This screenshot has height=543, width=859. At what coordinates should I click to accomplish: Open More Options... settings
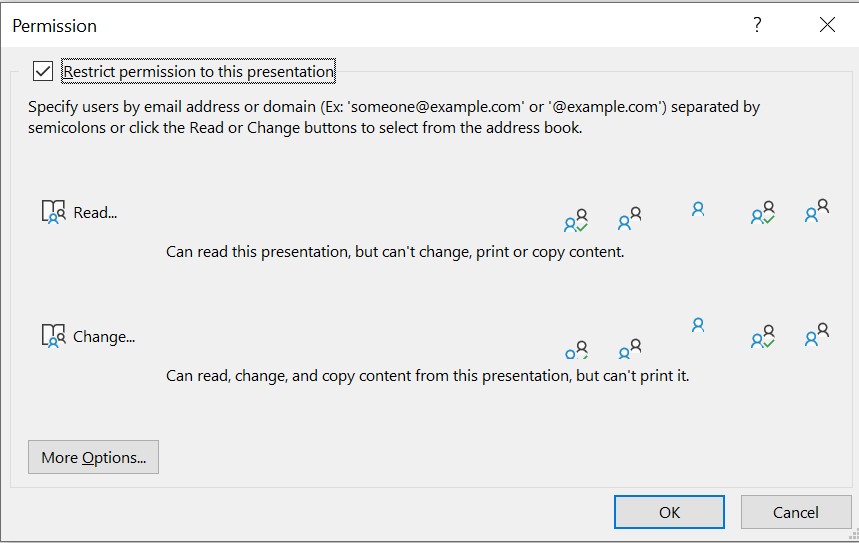tap(93, 457)
